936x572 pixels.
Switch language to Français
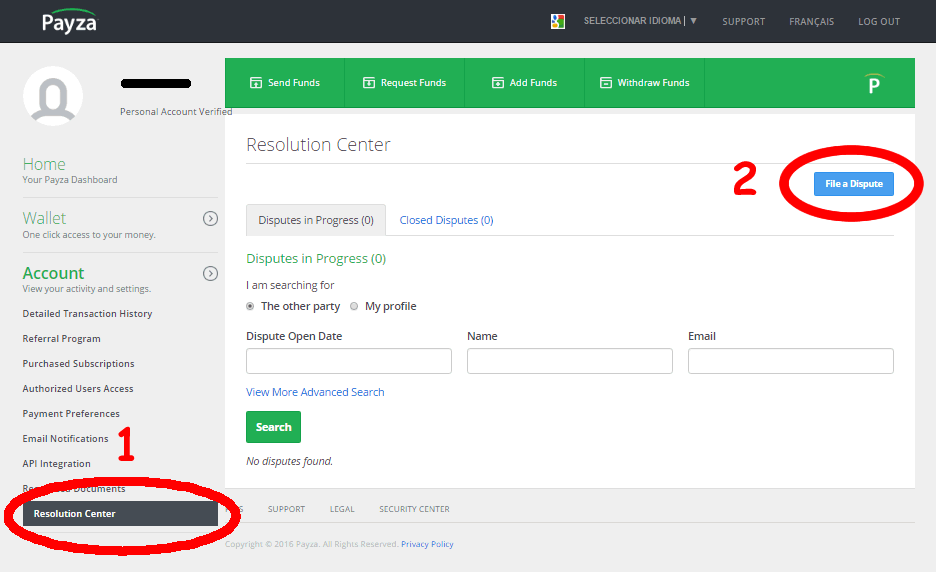coord(811,21)
